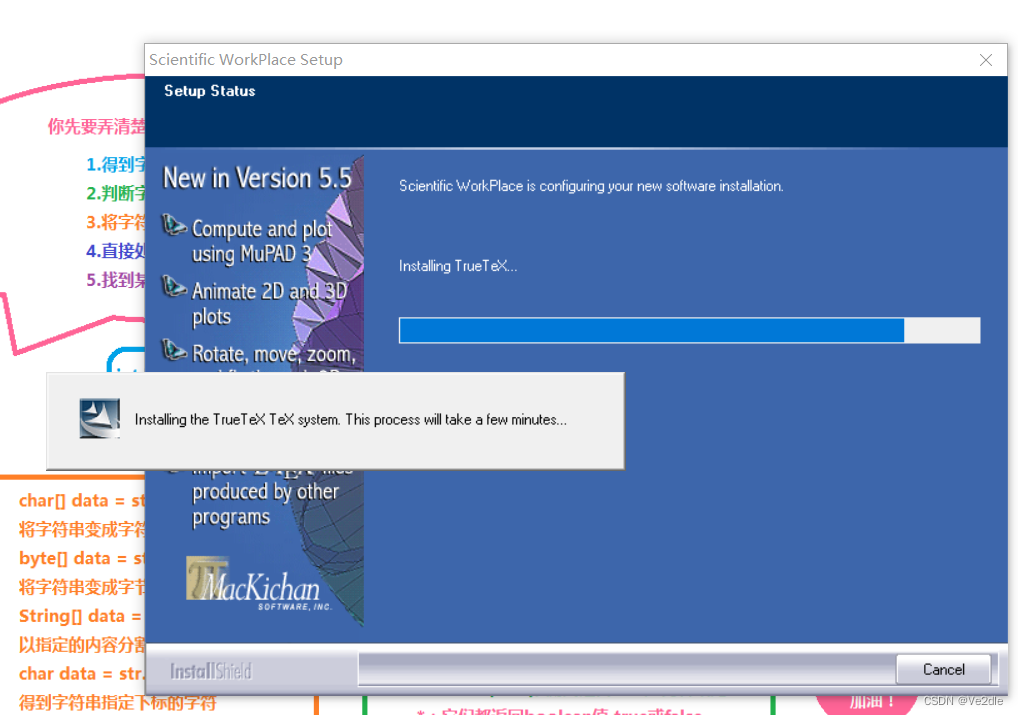
Task: Click the MacKichan Software logo
Action: coord(258,584)
